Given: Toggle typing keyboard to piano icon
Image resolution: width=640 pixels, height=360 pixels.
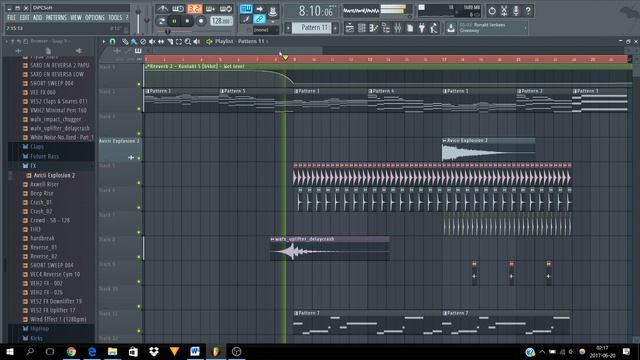Looking at the screenshot, I should click(x=246, y=9).
